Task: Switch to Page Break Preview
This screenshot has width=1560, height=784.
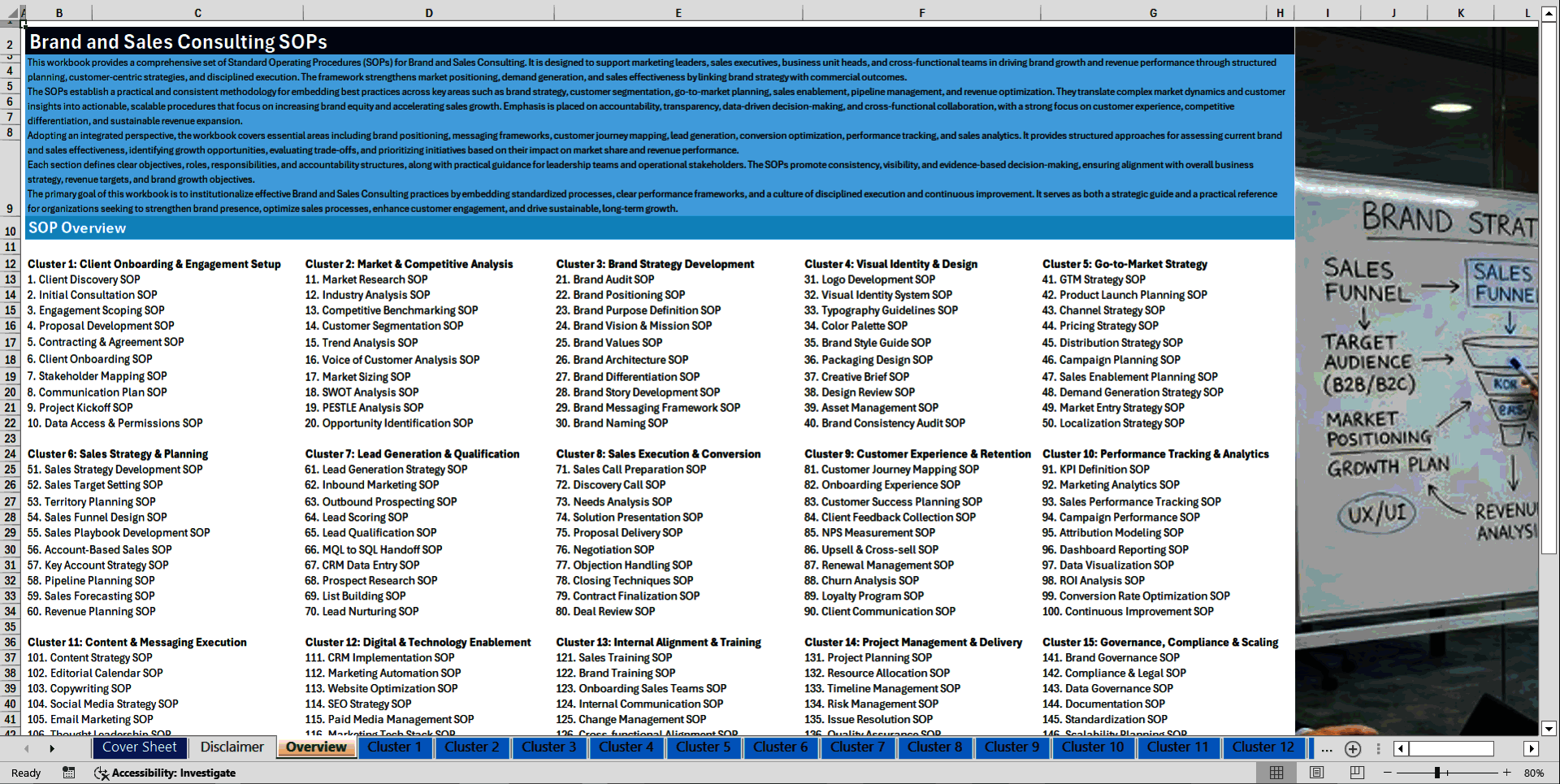Action: [x=1357, y=773]
